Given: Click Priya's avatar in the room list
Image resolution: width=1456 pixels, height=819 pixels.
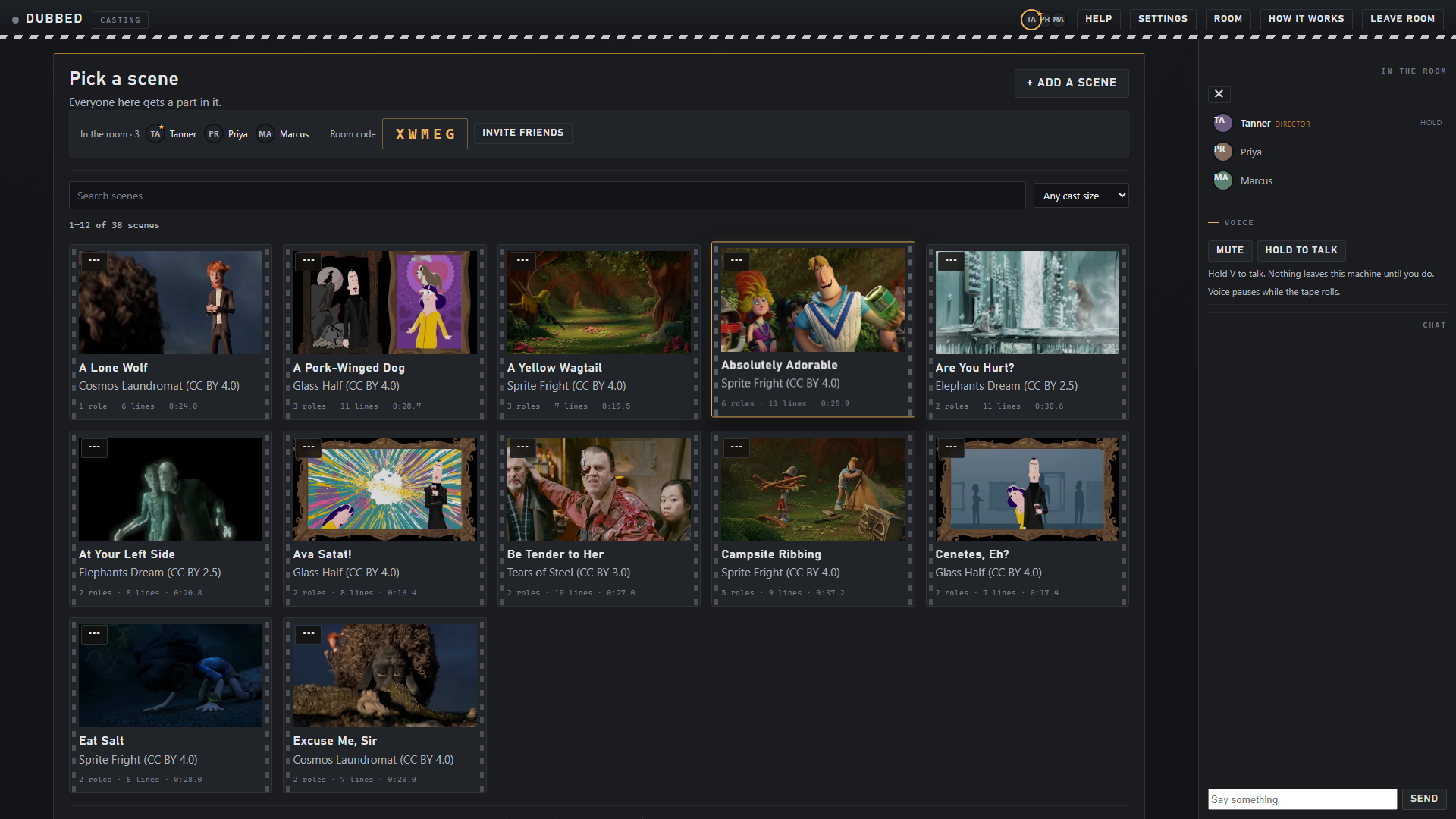Looking at the screenshot, I should [1222, 152].
